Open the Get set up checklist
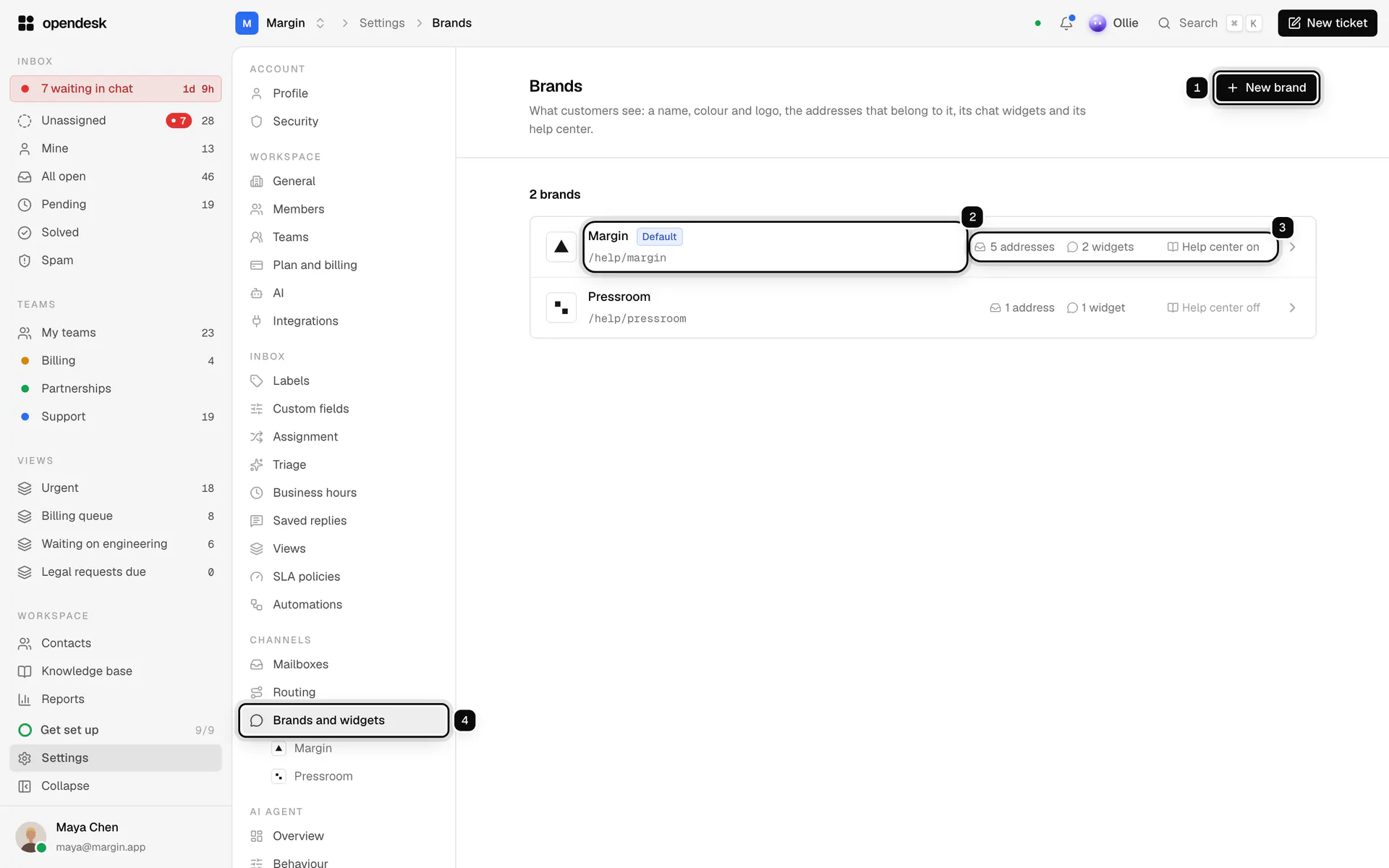1389x868 pixels. tap(116, 730)
